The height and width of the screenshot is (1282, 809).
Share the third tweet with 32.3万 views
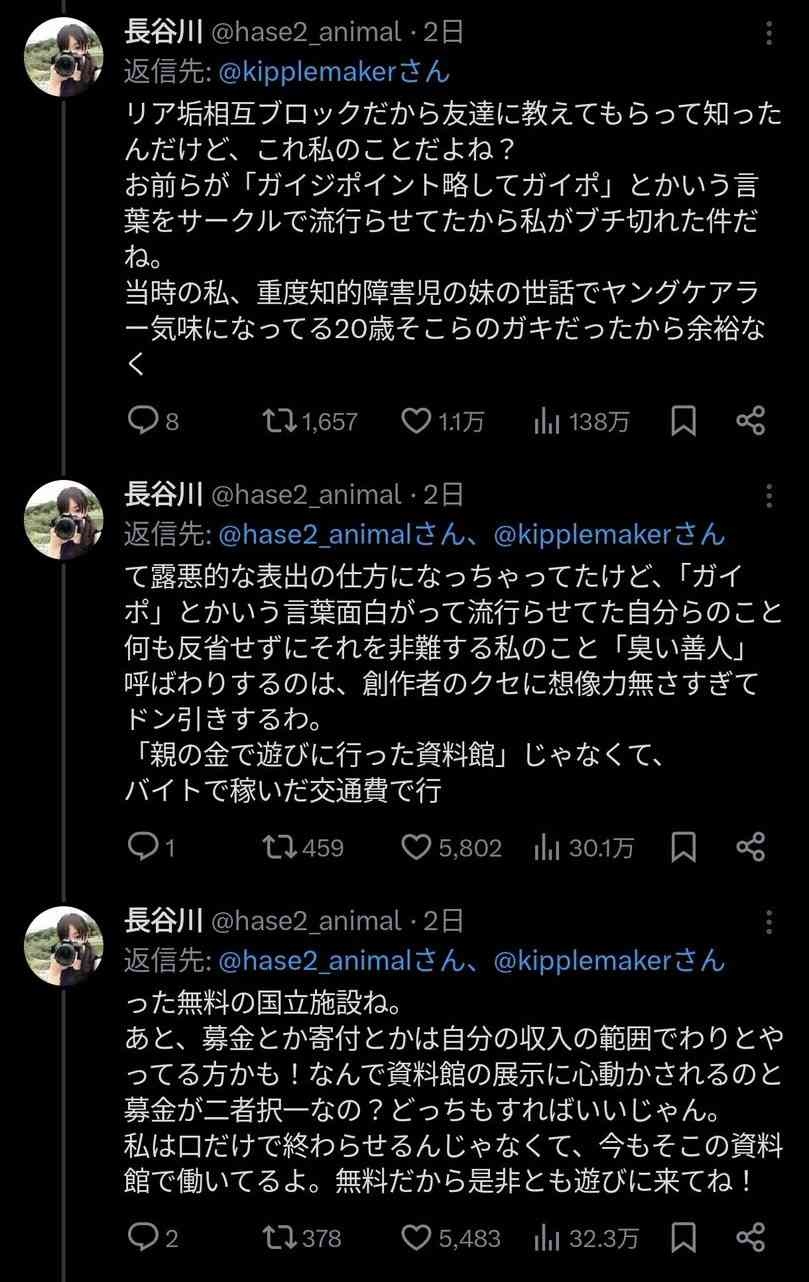pyautogui.click(x=750, y=1238)
